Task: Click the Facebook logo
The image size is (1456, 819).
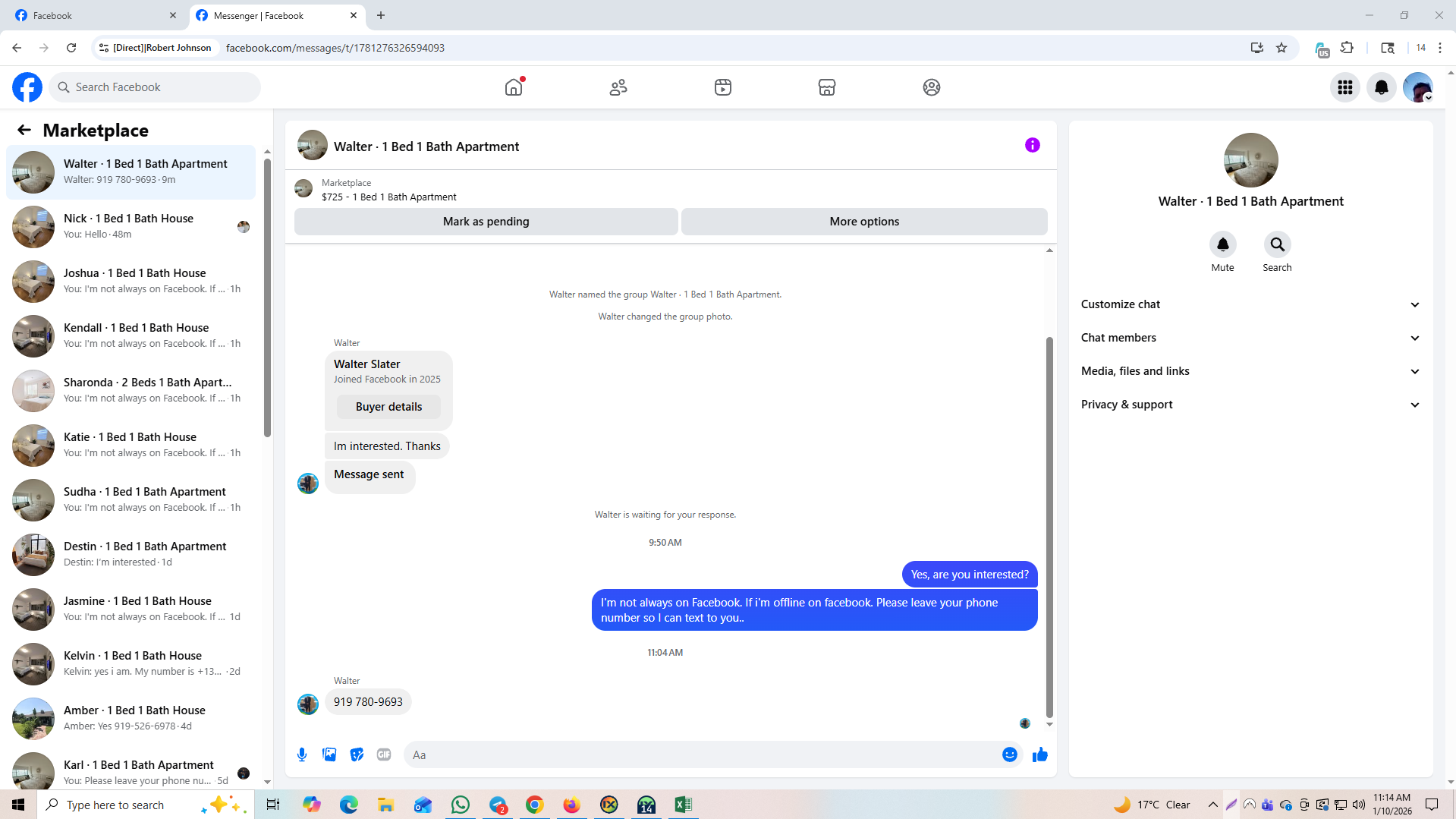Action: (x=27, y=87)
